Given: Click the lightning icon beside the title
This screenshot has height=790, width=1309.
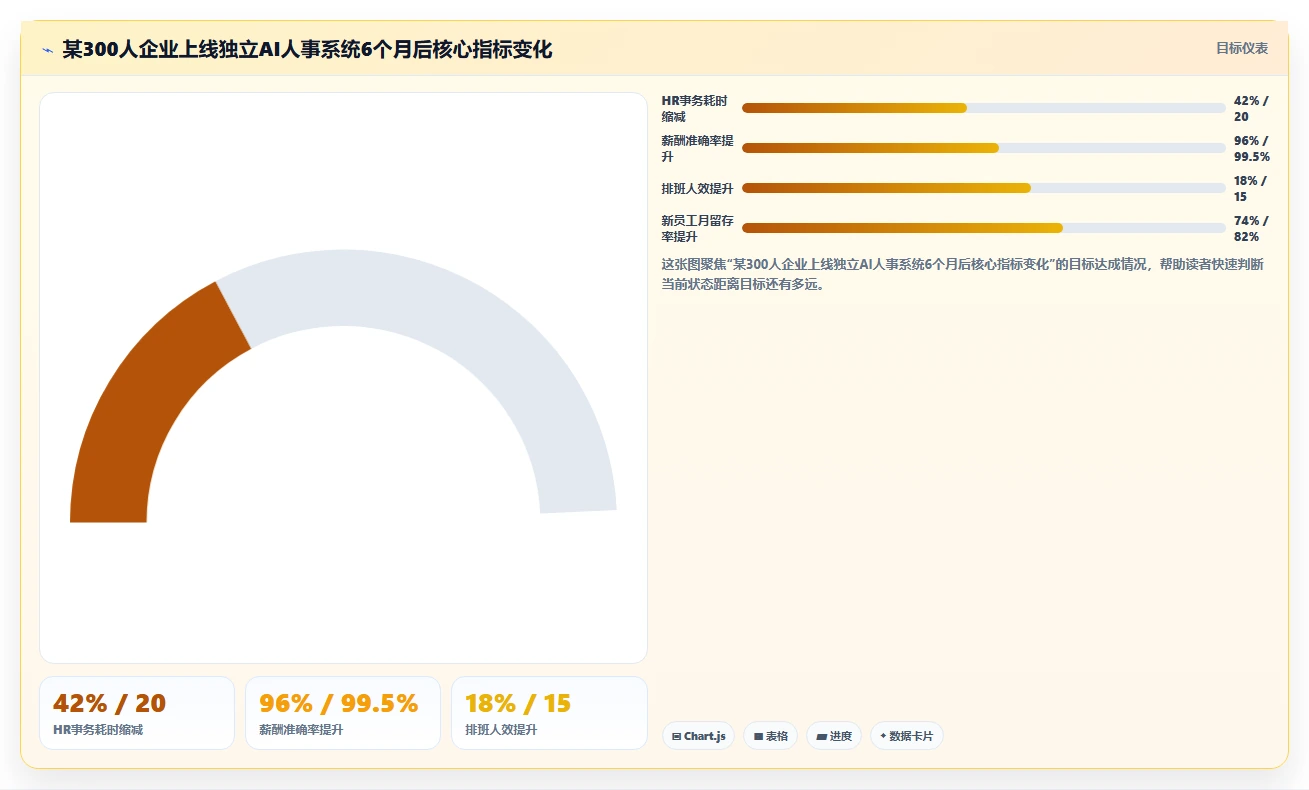Looking at the screenshot, I should (47, 49).
